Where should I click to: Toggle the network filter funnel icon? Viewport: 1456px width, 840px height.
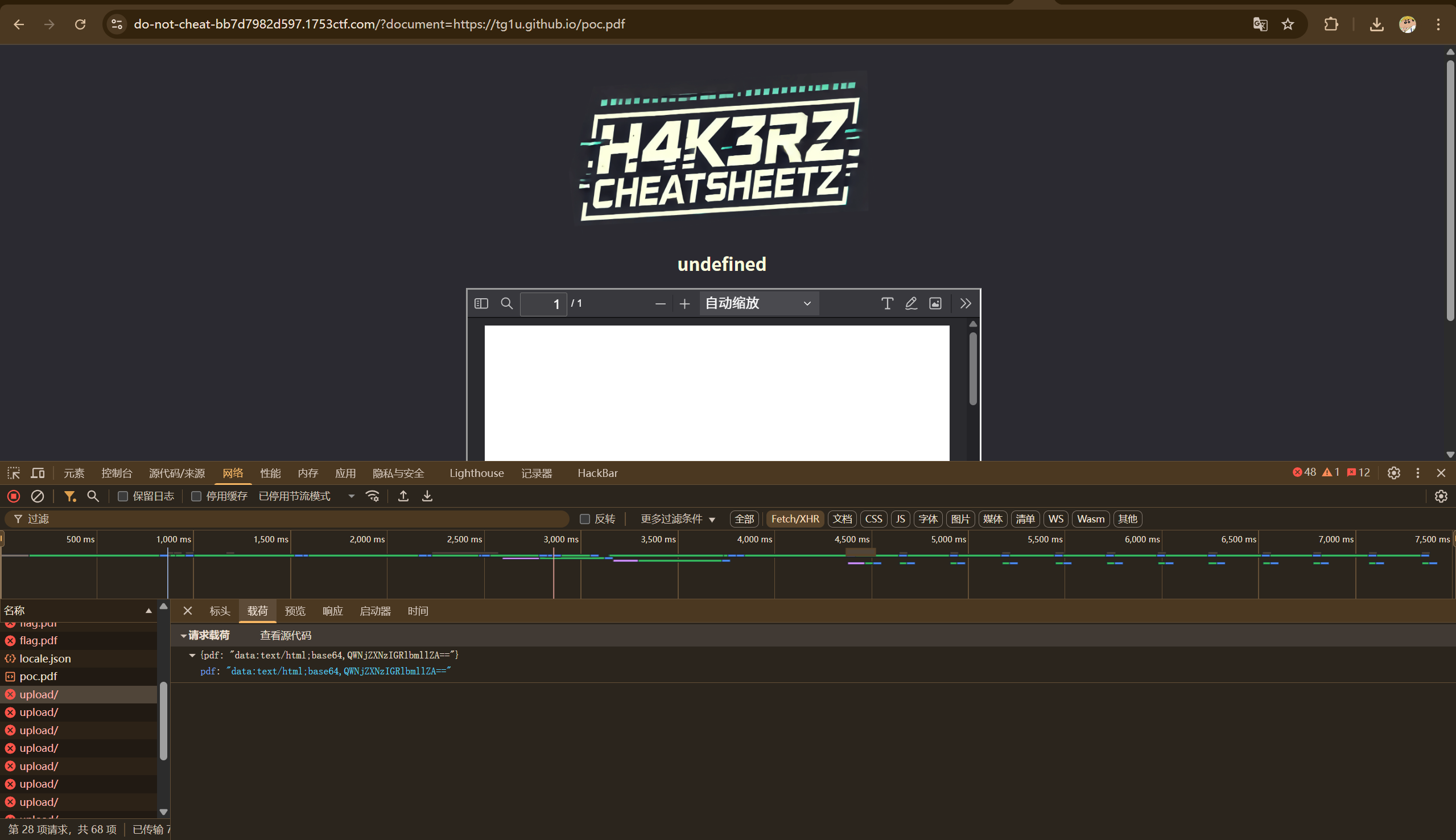70,496
